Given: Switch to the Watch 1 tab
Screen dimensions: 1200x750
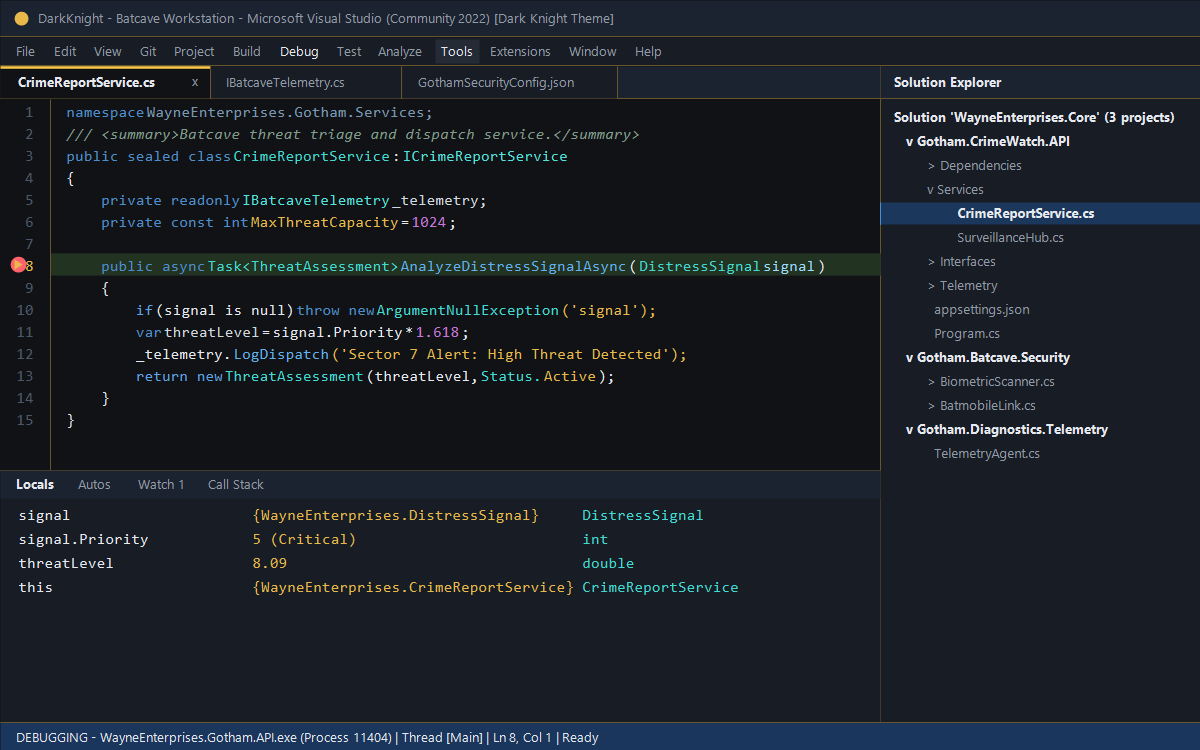Looking at the screenshot, I should [161, 484].
